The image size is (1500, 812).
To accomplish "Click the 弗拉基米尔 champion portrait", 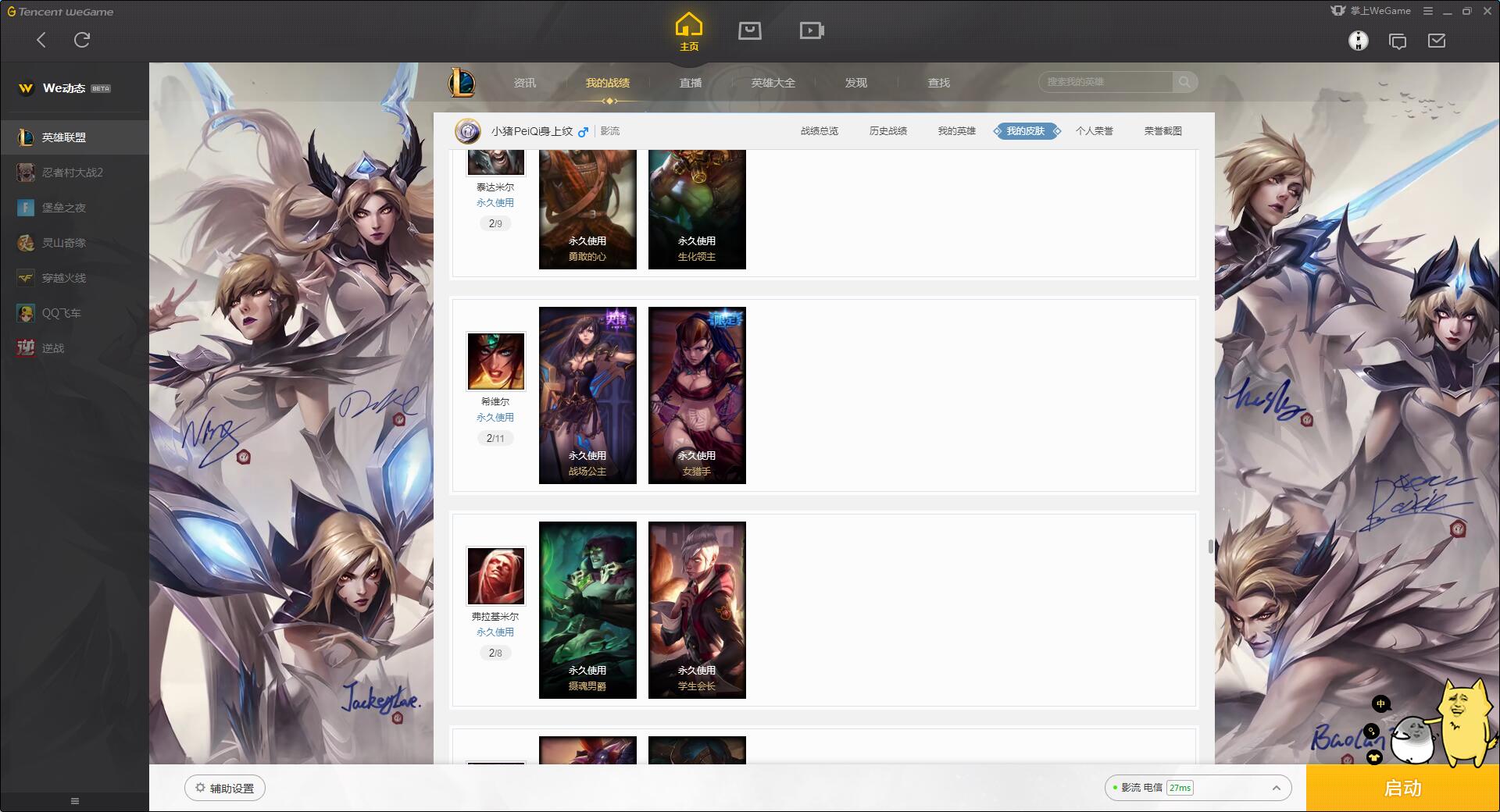I will coord(495,576).
